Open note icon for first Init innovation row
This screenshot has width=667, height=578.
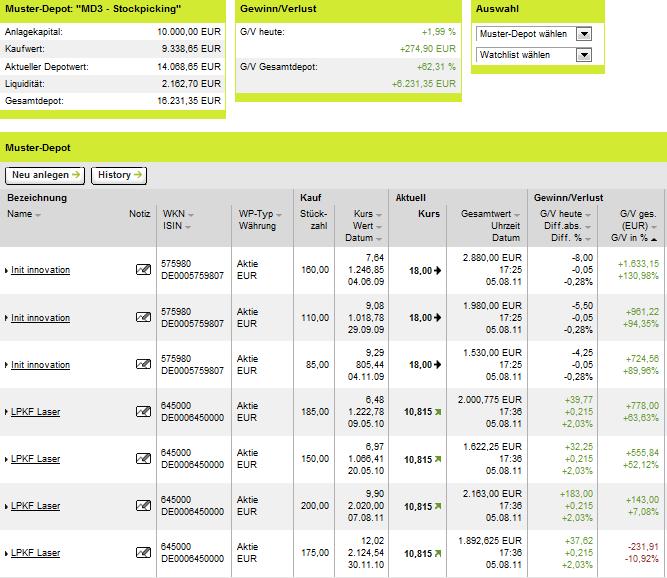pyautogui.click(x=143, y=270)
